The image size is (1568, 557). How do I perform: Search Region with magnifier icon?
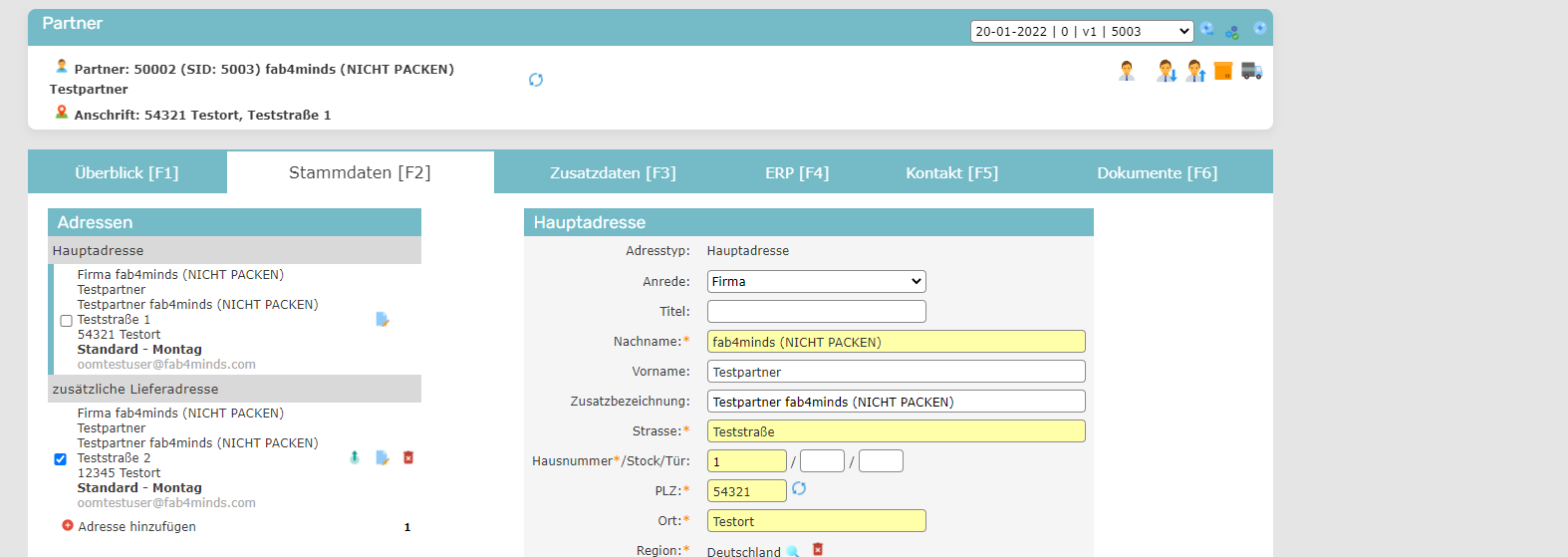[x=793, y=551]
